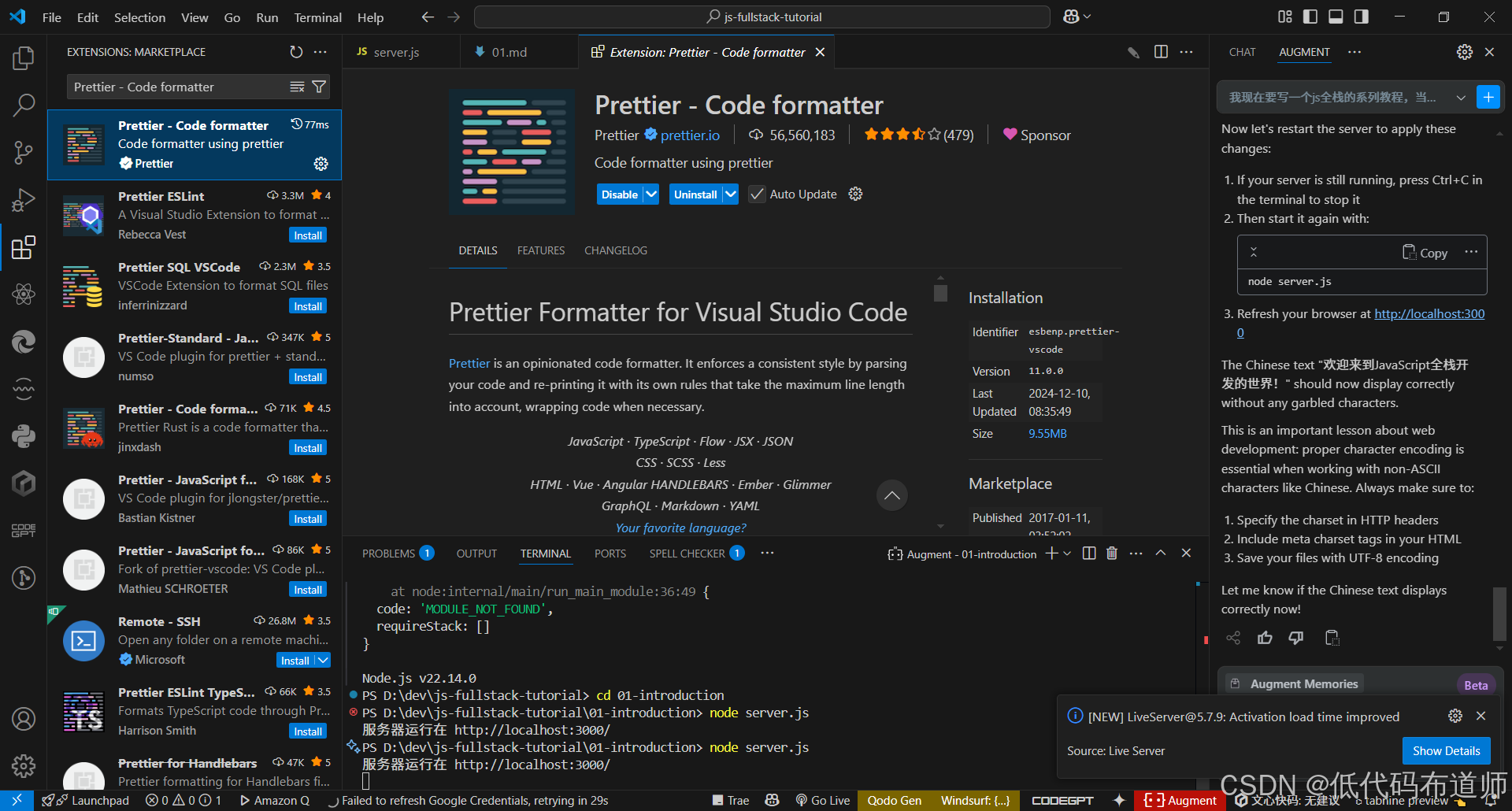Viewport: 1512px width, 811px height.
Task: Toggle secondary side bar layout icon
Action: click(1361, 17)
